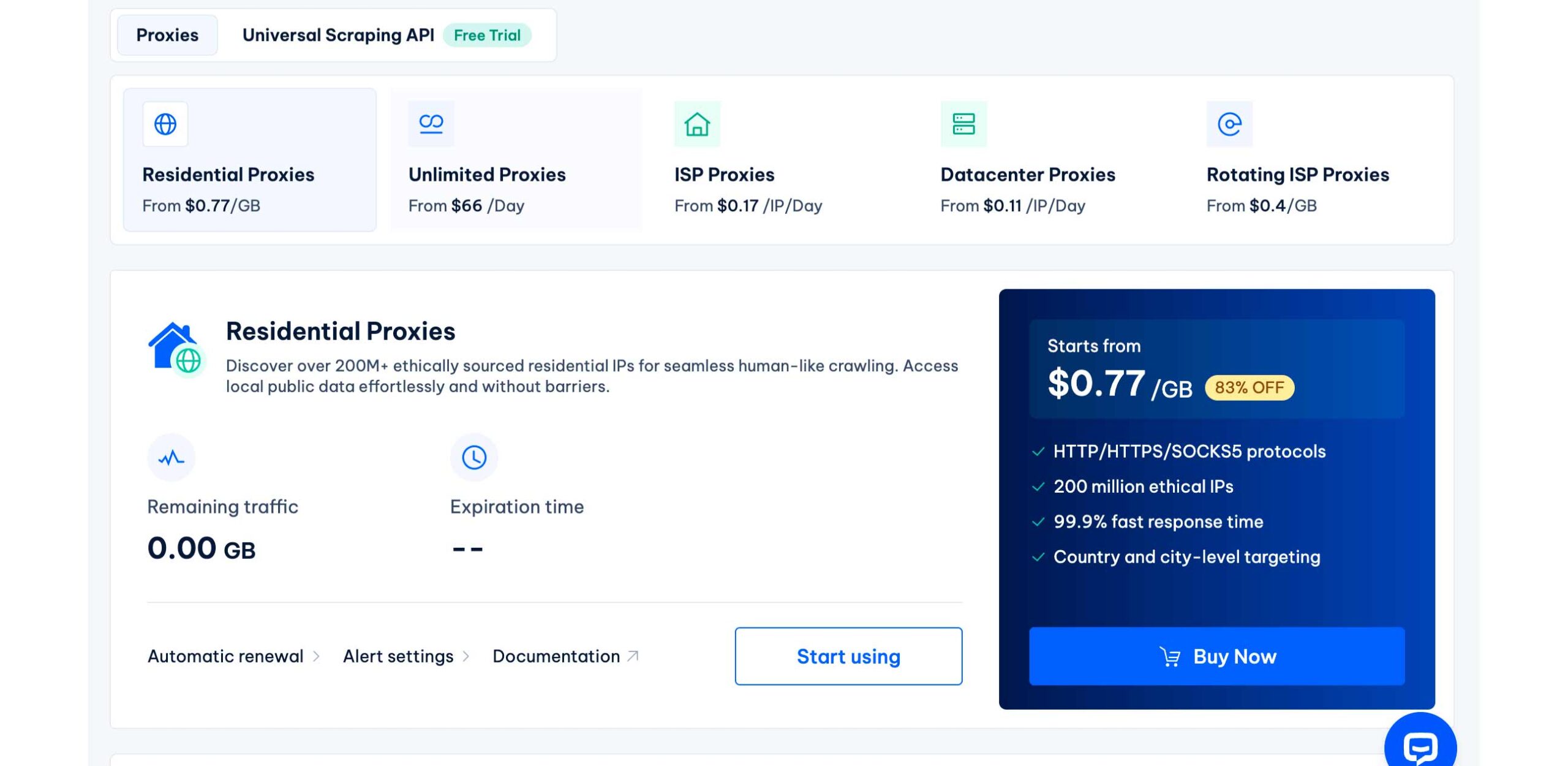Viewport: 1568px width, 766px height.
Task: Click the Free Trial badge
Action: pos(487,36)
